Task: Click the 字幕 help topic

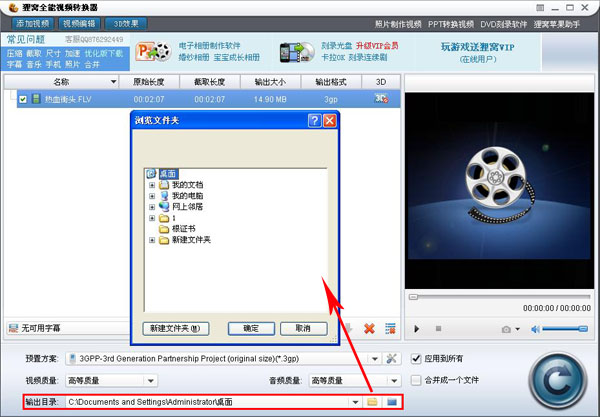Action: (x=14, y=65)
